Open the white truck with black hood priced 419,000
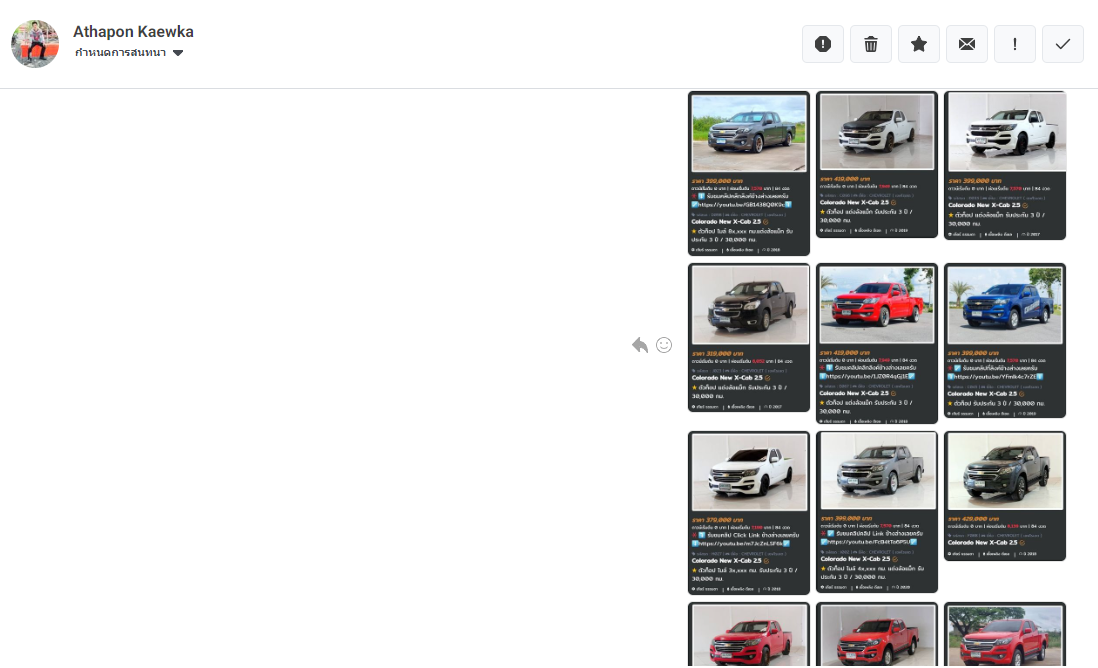Screen dimensions: 1098x668 (x=877, y=165)
